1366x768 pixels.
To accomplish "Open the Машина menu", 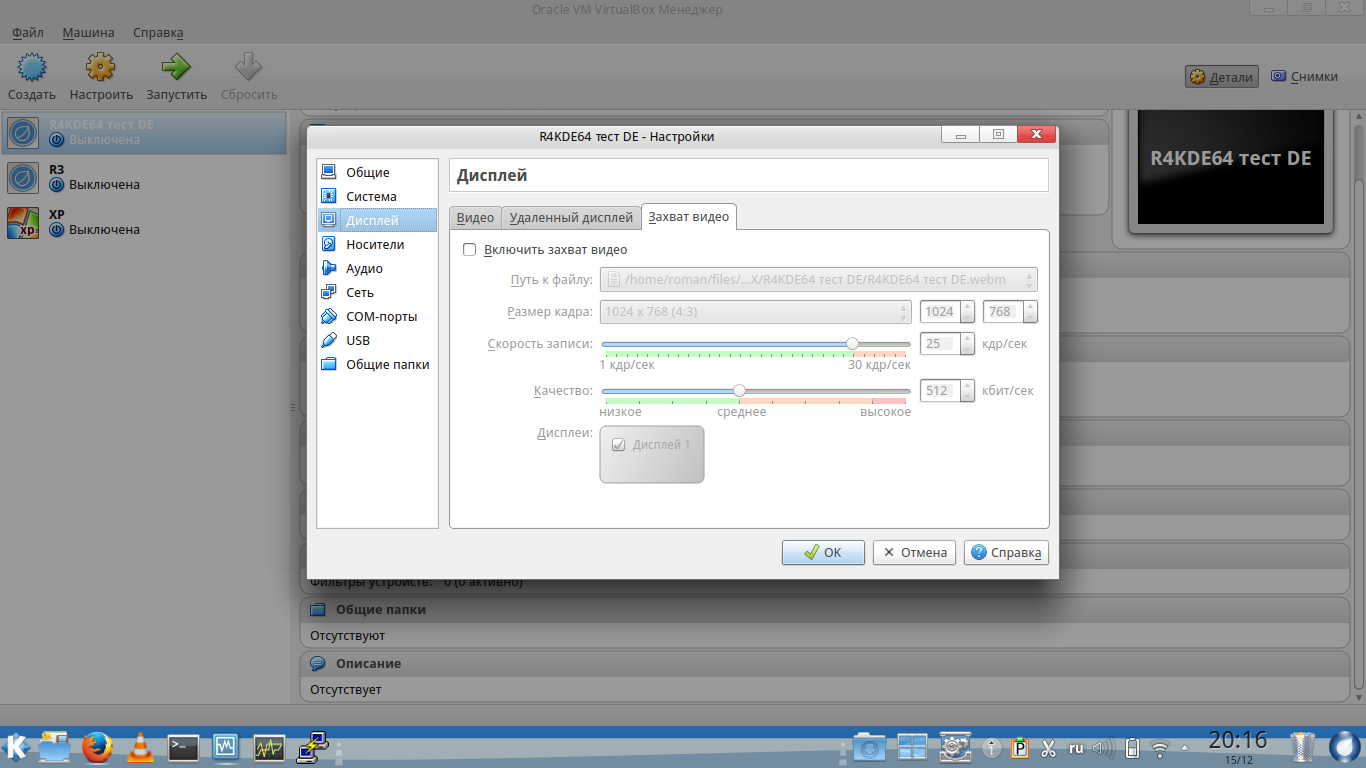I will (88, 33).
